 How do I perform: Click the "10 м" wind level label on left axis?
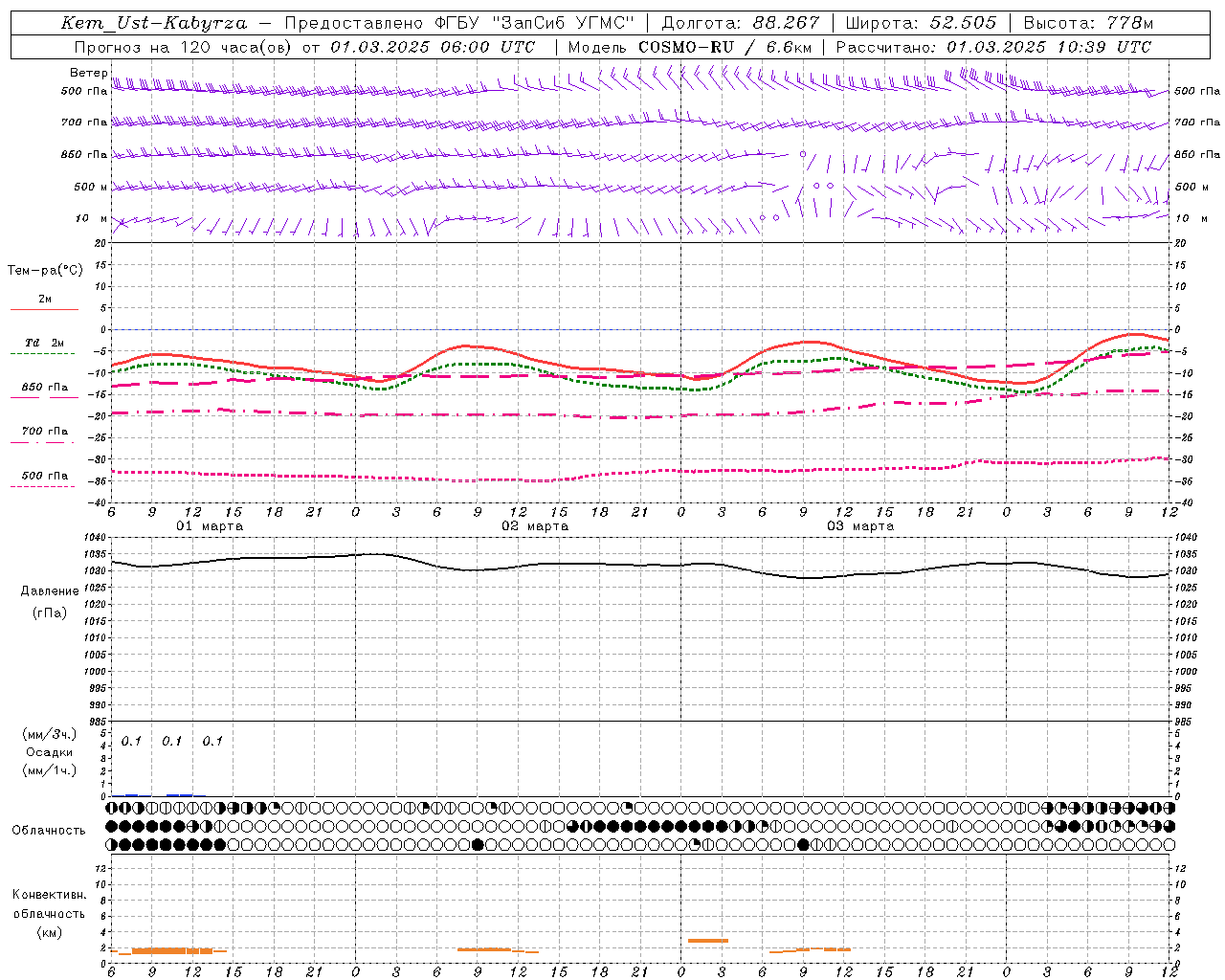[92, 218]
